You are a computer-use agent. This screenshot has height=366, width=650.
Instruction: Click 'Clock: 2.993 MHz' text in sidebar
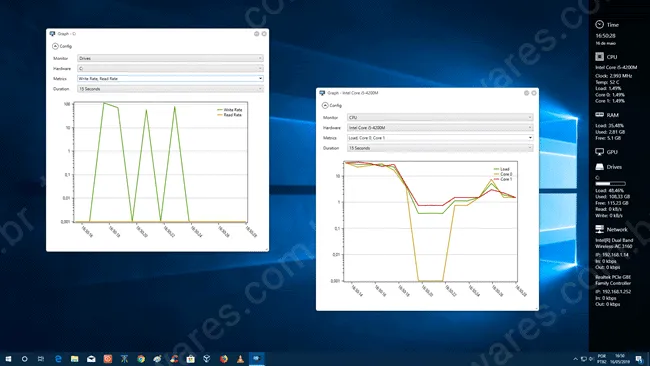(x=614, y=76)
